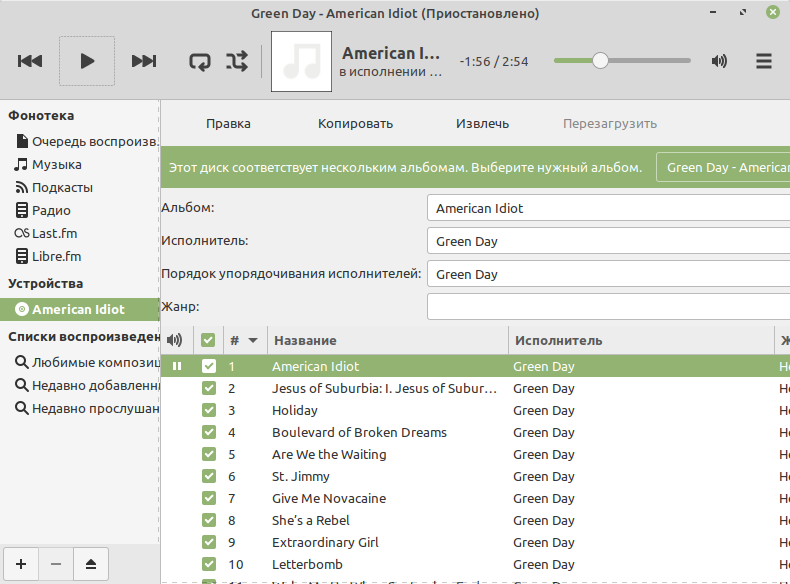Skip to the next track
790x584 pixels.
coord(144,61)
